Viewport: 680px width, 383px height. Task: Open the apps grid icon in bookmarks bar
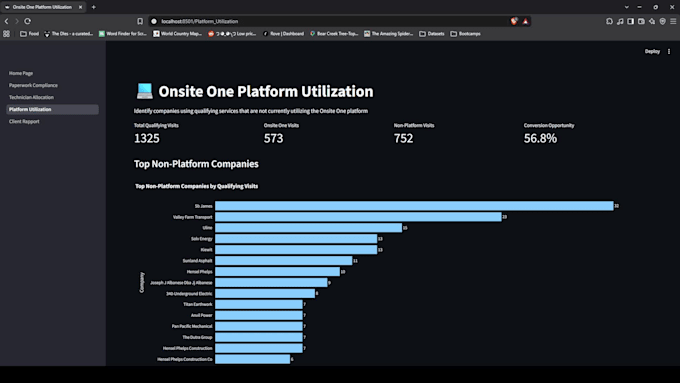(7, 34)
